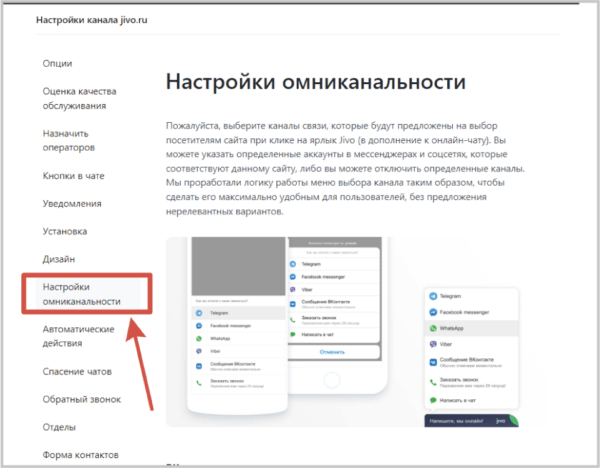Open Форма контактов section
Screen dimensions: 600x468
pyautogui.click(x=80, y=455)
